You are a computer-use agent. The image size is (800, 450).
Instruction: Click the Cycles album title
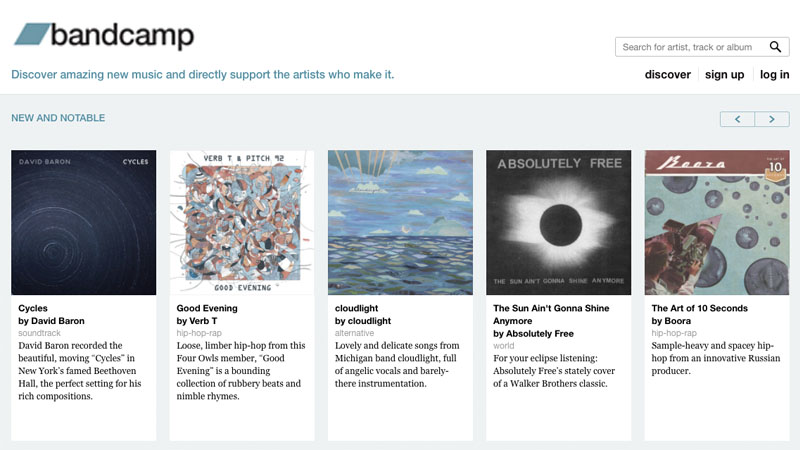point(33,308)
